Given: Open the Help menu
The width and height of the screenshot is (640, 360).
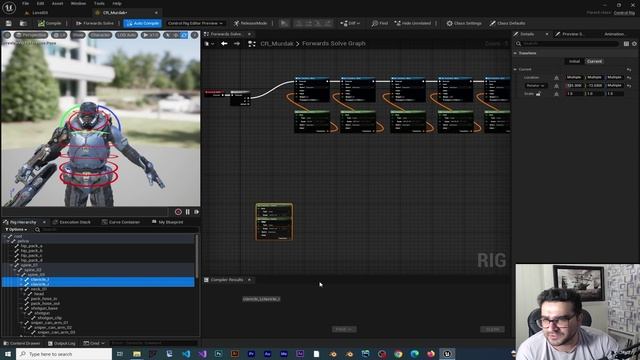Looking at the screenshot, I should pos(117,3).
